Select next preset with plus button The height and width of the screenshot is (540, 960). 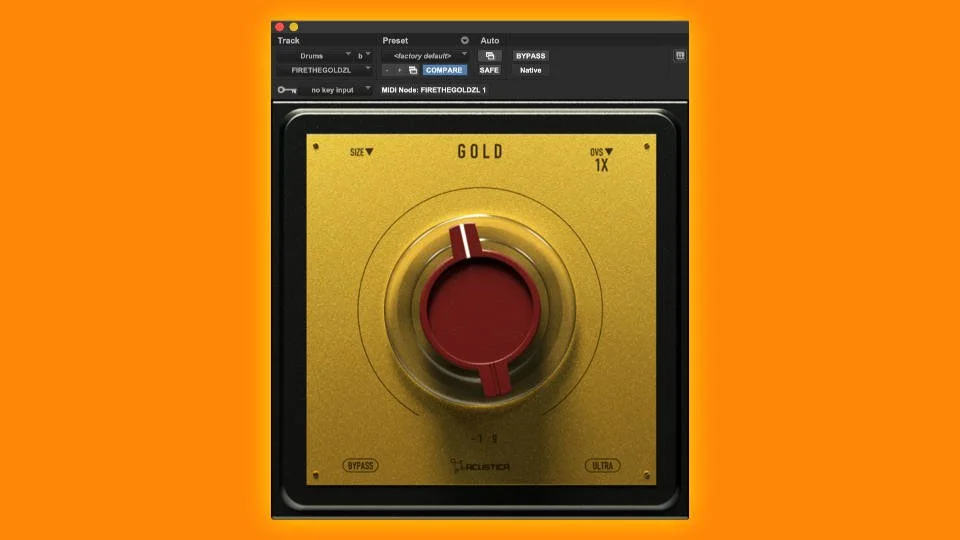(399, 70)
